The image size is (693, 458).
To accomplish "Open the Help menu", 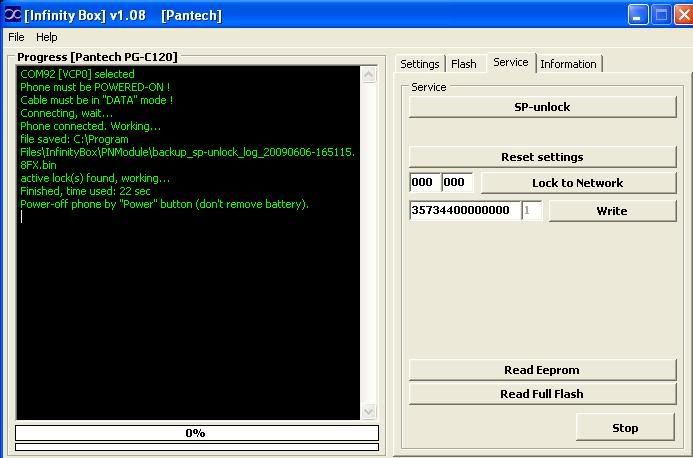I will click(x=46, y=37).
